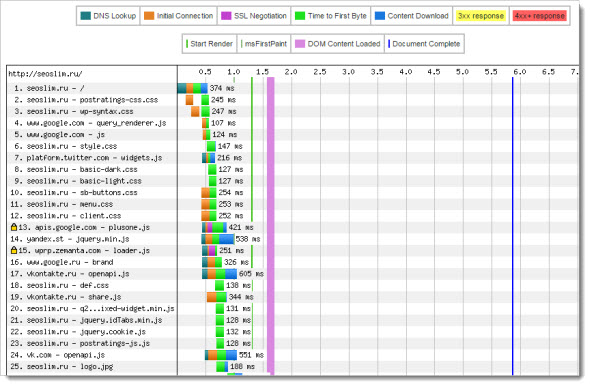Click the Start Render legend entry
Viewport: 590px width, 386px height.
coord(209,44)
